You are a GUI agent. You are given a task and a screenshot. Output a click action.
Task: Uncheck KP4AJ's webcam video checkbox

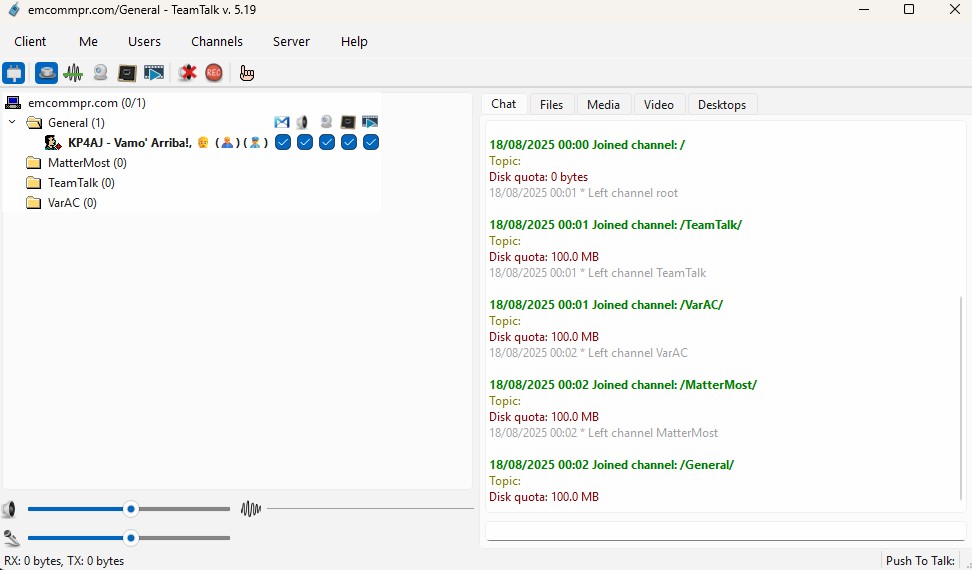(327, 142)
